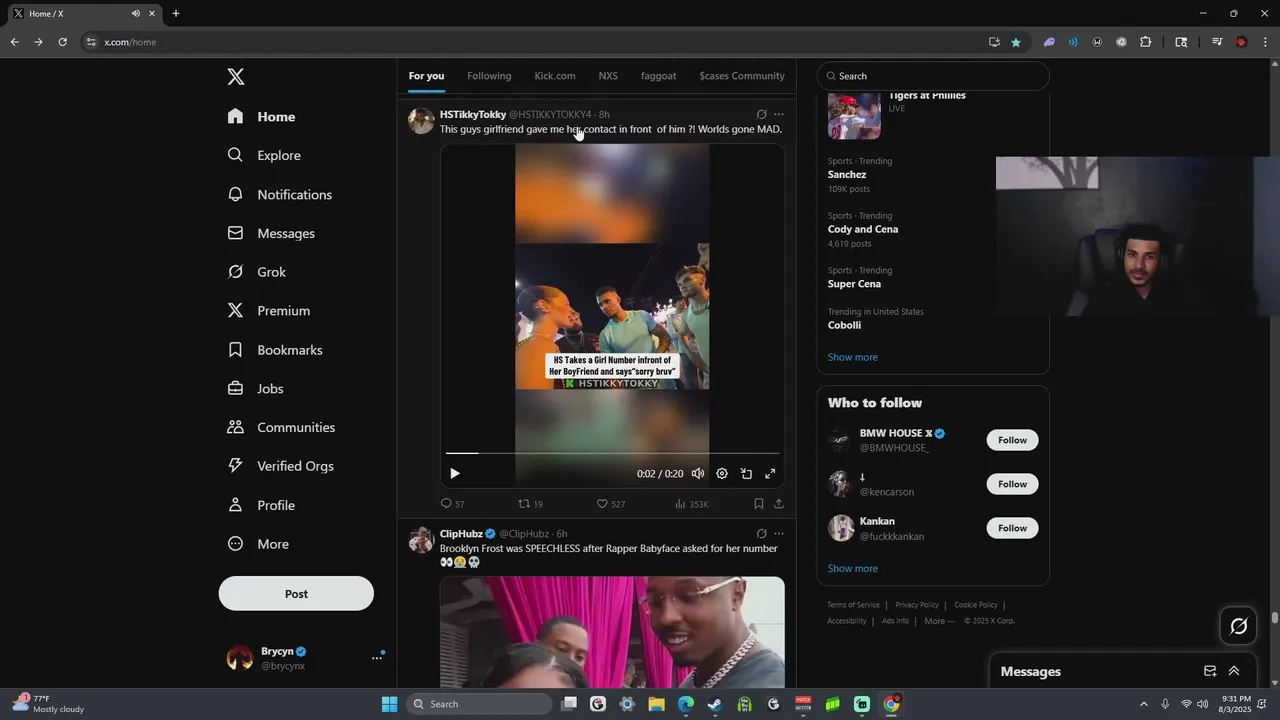Follow the @kencarson account
This screenshot has height=720, width=1280.
point(1012,484)
